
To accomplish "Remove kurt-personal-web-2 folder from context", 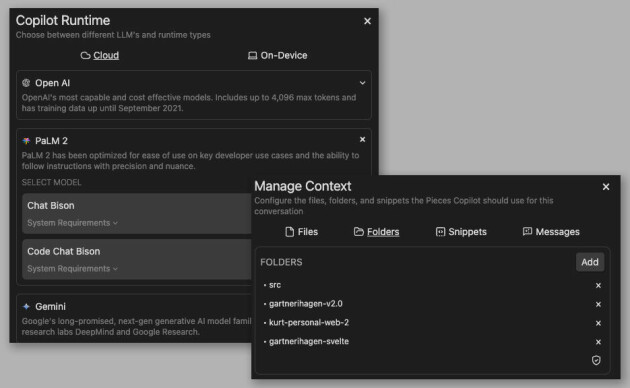I will coord(598,323).
